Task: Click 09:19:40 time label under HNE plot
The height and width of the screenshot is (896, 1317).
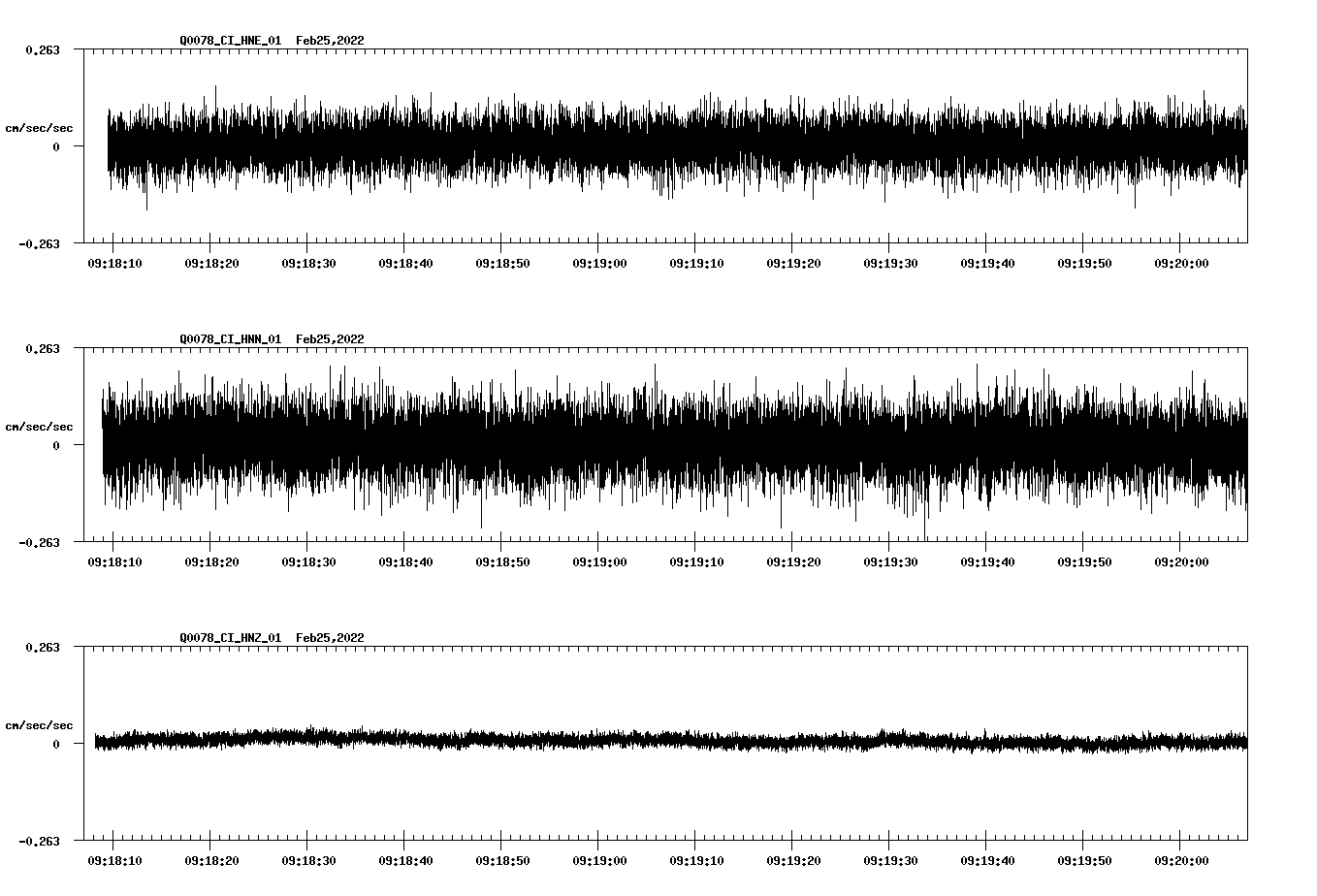Action: pyautogui.click(x=987, y=263)
